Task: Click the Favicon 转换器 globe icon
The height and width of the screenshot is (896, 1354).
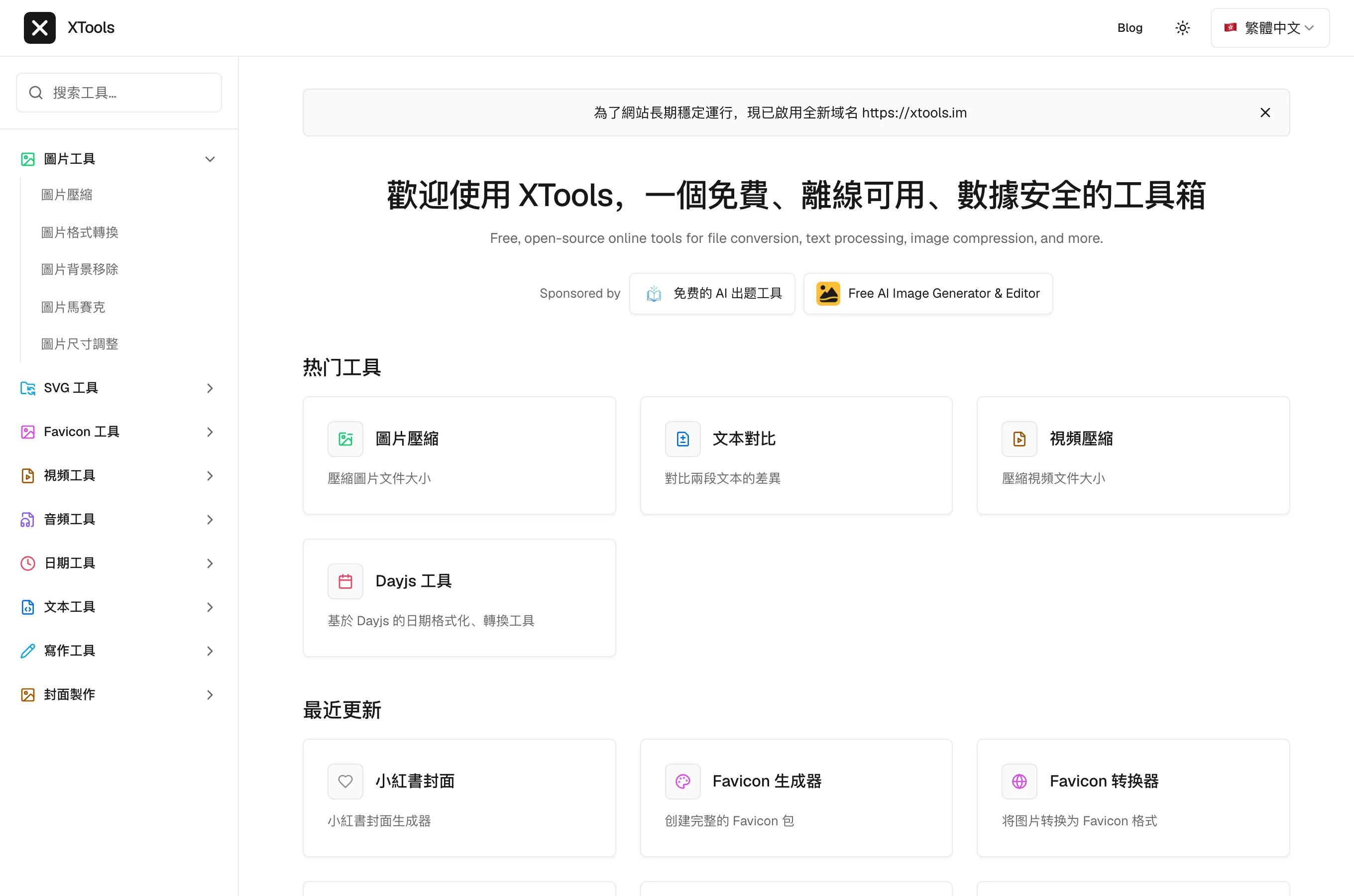Action: click(x=1019, y=781)
